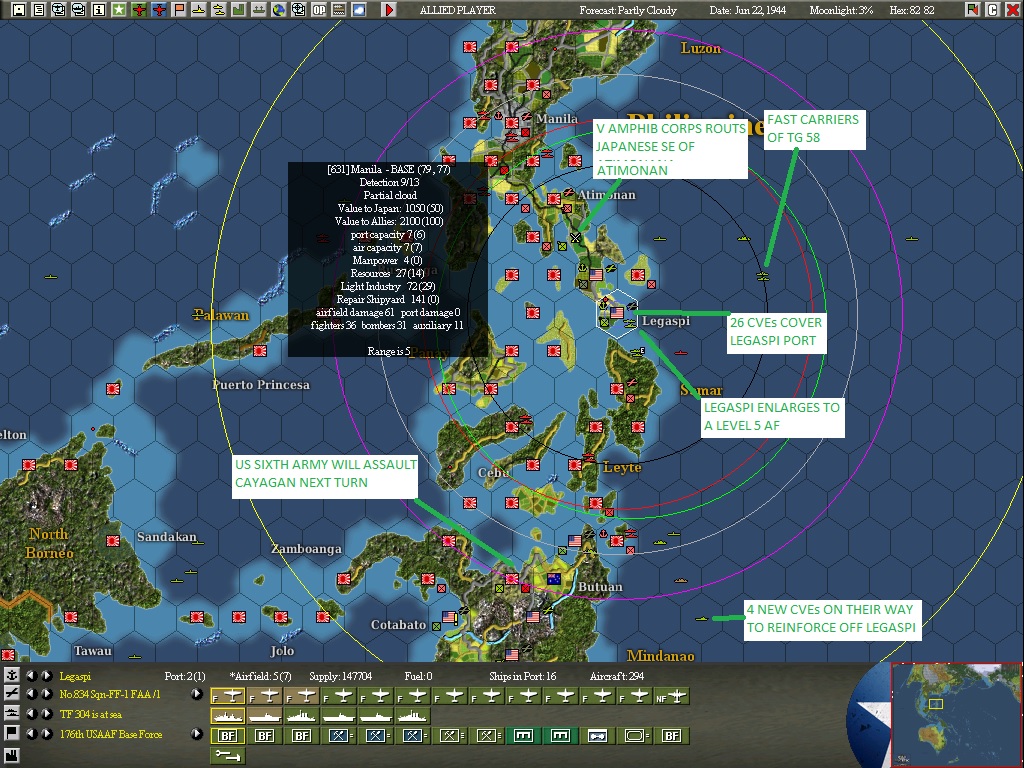Click the single yellow ship toolbar icon
Image resolution: width=1032 pixels, height=768 pixels.
[199, 9]
